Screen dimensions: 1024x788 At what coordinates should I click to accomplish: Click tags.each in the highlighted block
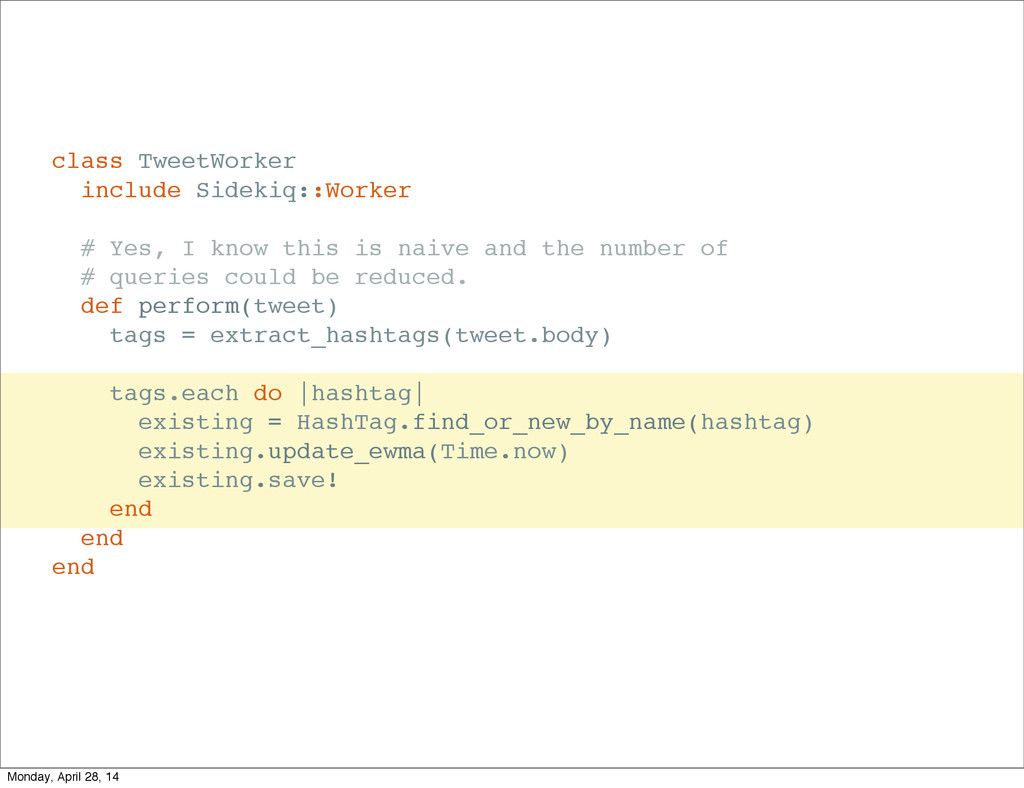pyautogui.click(x=174, y=394)
